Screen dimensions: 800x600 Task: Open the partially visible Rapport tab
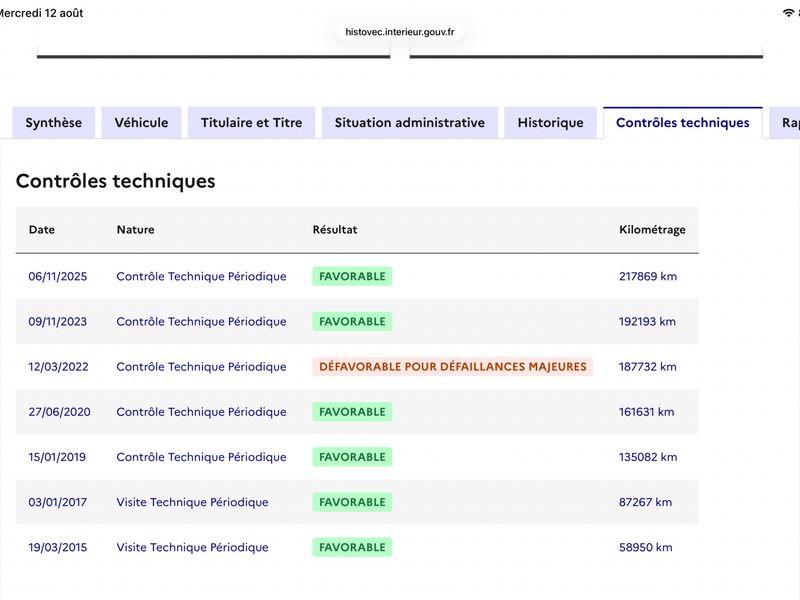click(786, 122)
